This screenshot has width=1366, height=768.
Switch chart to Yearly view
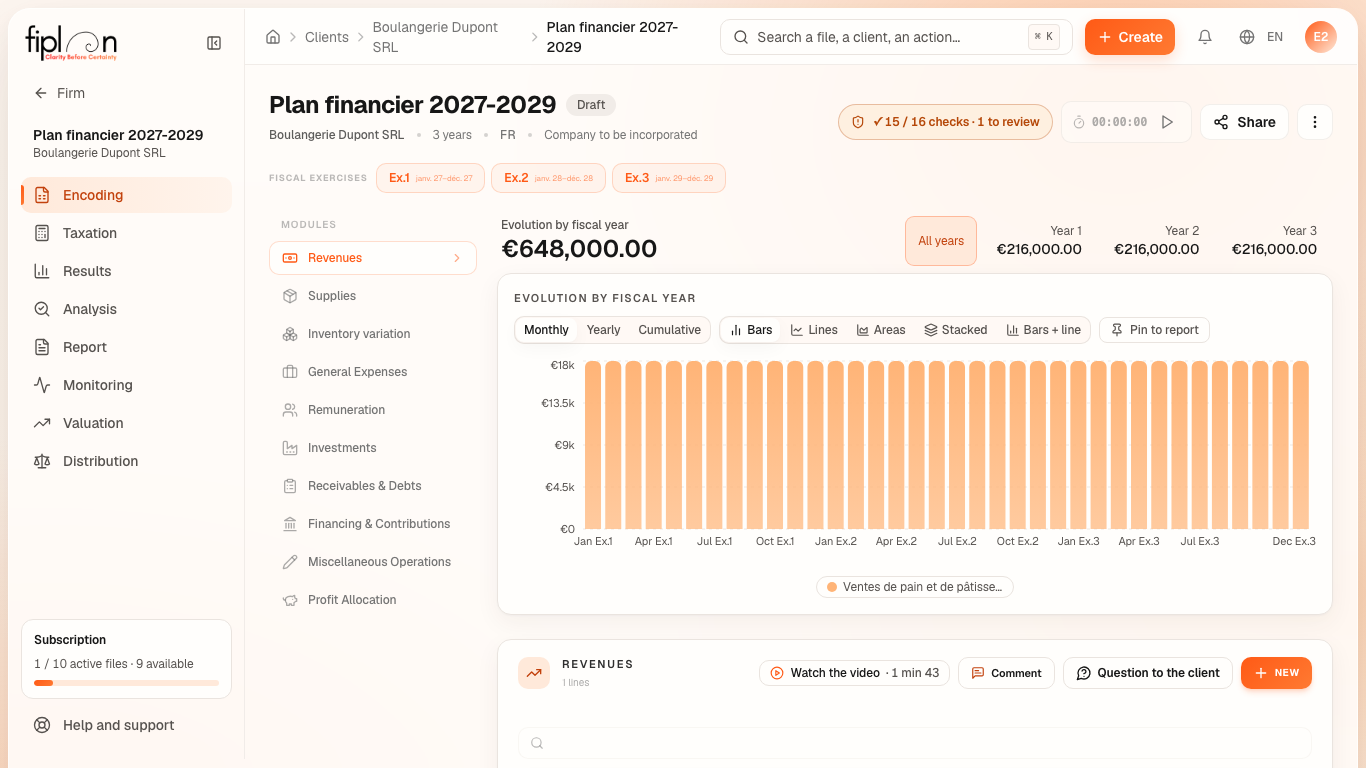click(603, 330)
